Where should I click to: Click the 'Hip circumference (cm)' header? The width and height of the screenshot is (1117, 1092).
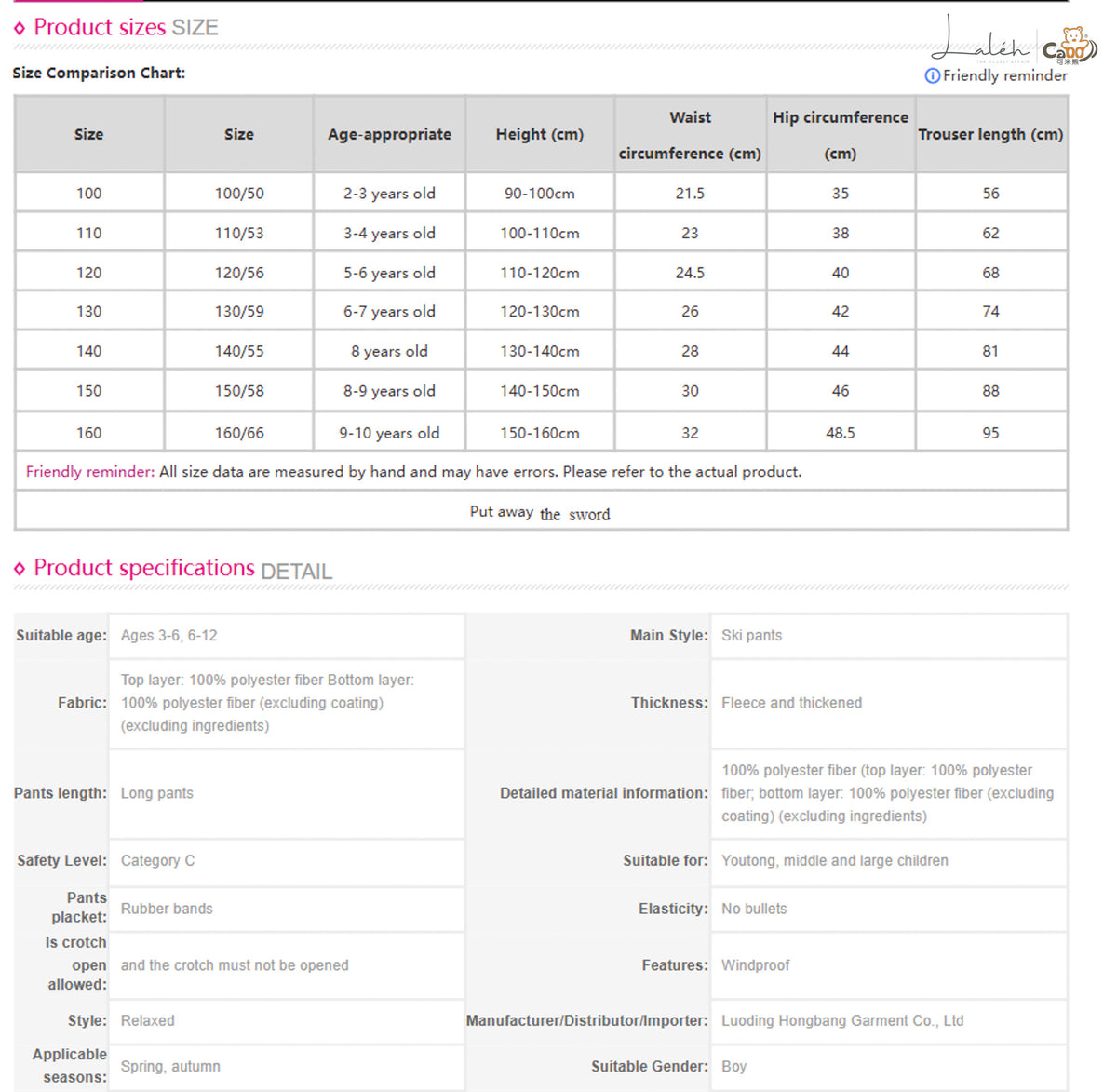tap(841, 135)
